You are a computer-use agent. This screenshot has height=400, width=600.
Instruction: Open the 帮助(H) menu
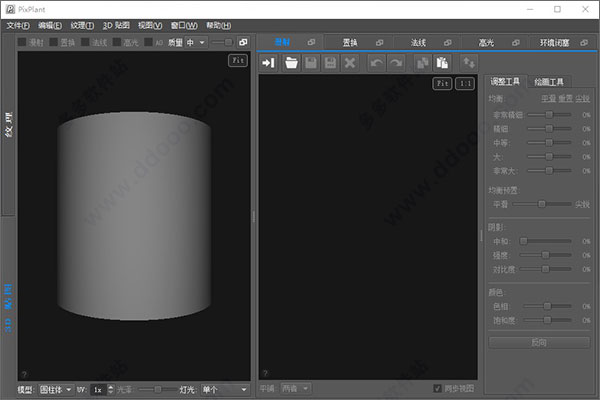218,26
